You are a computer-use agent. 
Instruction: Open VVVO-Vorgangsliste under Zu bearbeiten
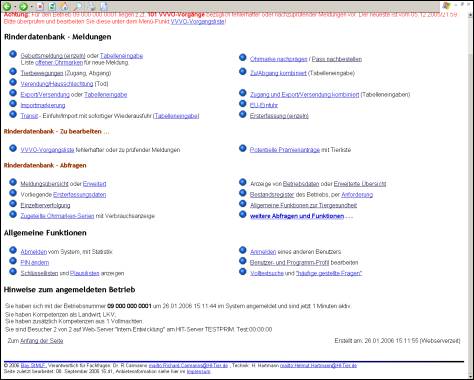(47, 150)
